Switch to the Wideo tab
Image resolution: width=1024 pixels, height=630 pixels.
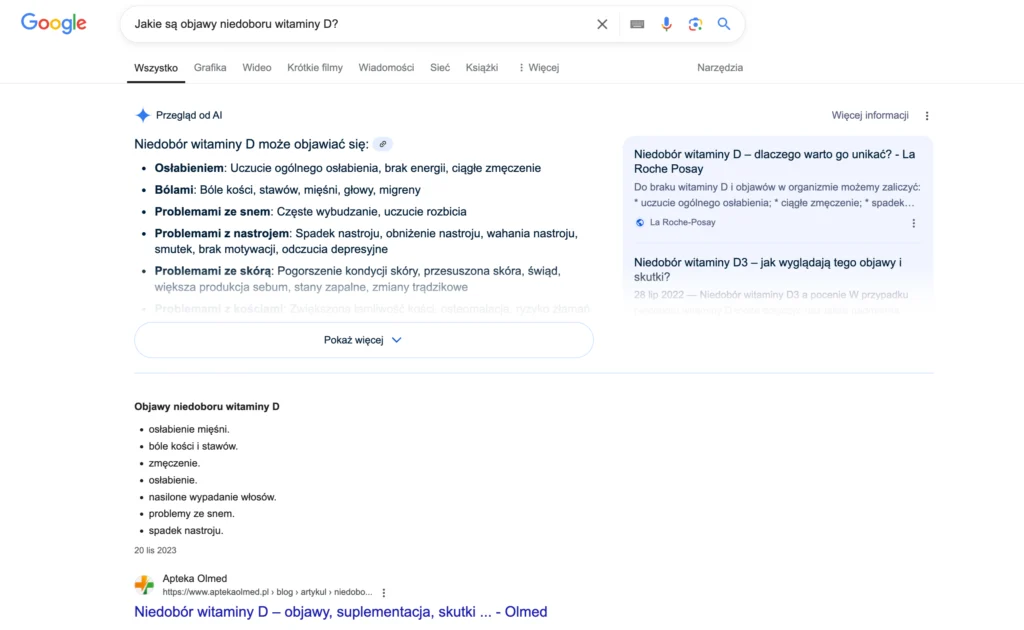pyautogui.click(x=257, y=67)
